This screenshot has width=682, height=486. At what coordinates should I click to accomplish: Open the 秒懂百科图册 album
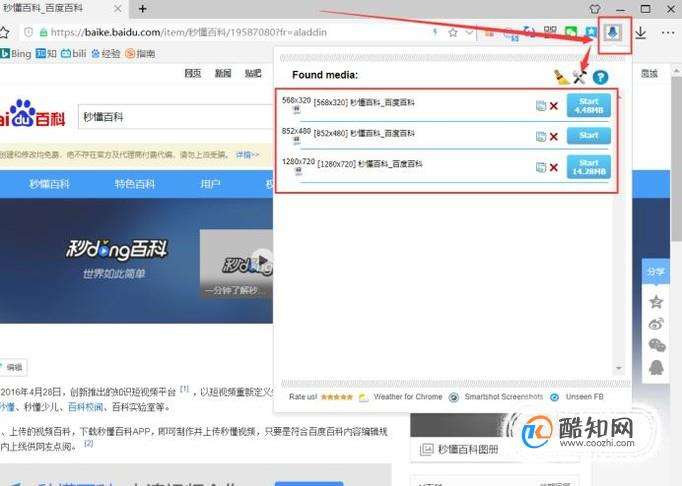tap(468, 449)
